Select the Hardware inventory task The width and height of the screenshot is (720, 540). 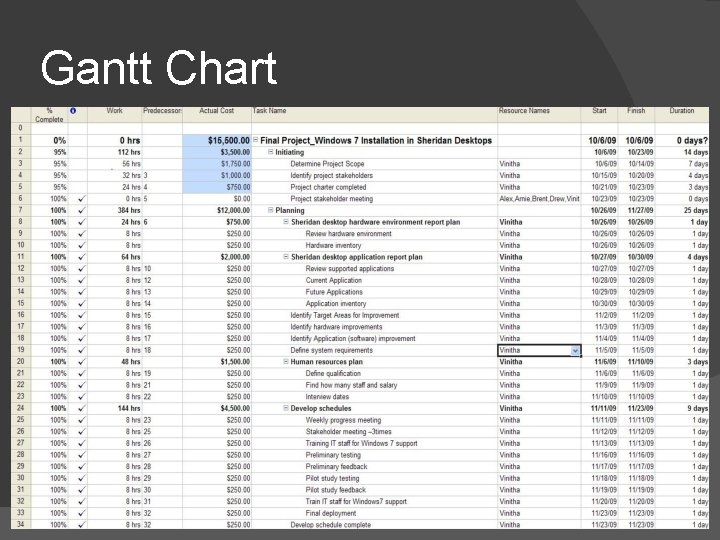click(333, 246)
